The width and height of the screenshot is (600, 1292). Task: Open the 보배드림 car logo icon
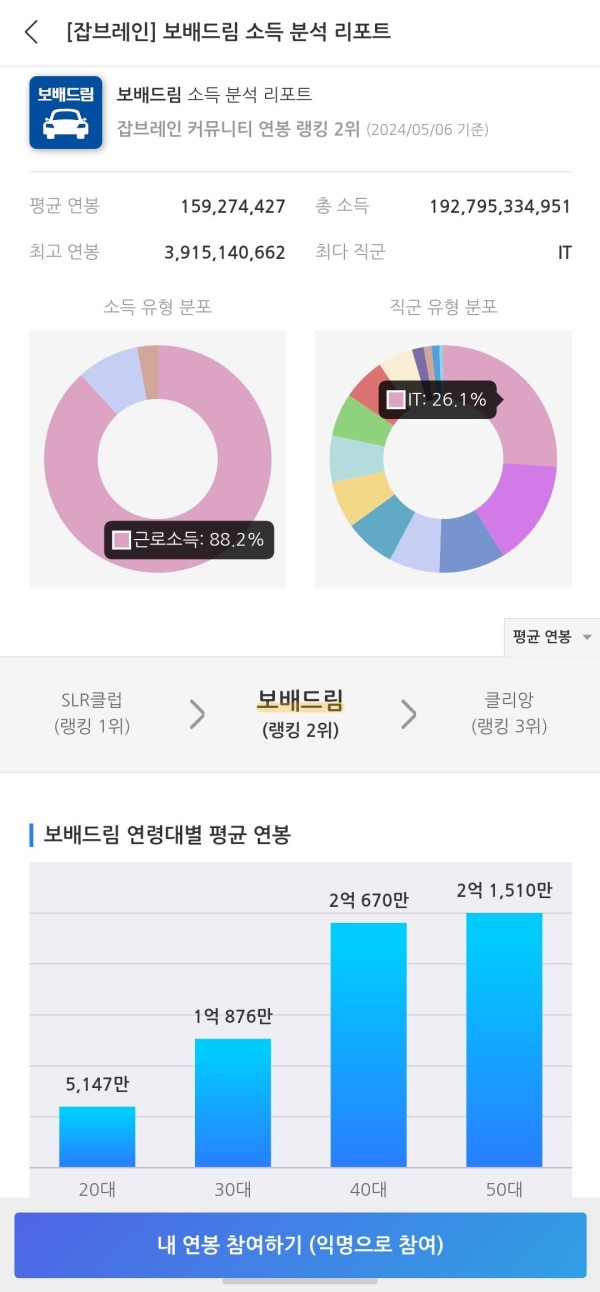click(x=66, y=112)
